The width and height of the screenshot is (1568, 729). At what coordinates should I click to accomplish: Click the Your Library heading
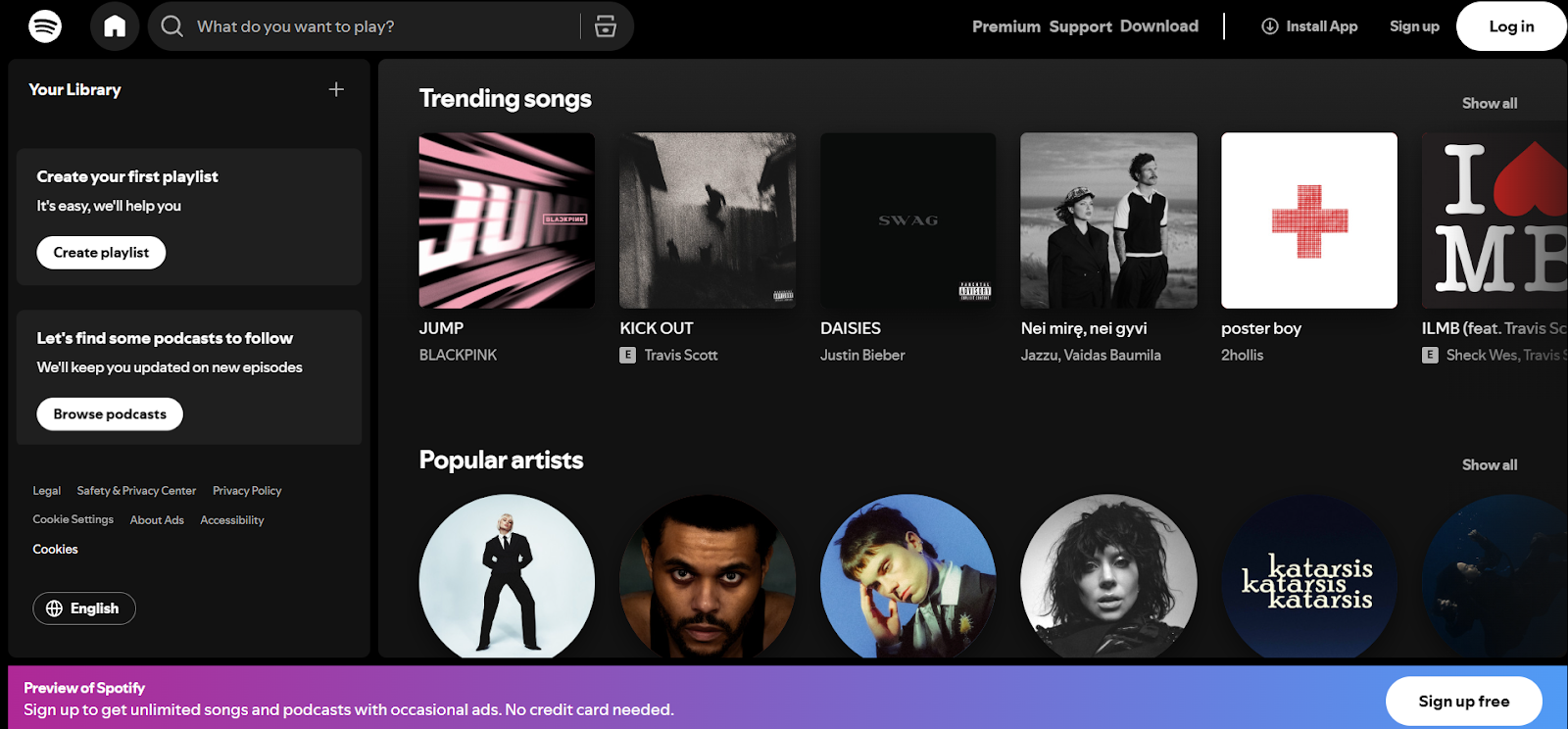(x=74, y=89)
